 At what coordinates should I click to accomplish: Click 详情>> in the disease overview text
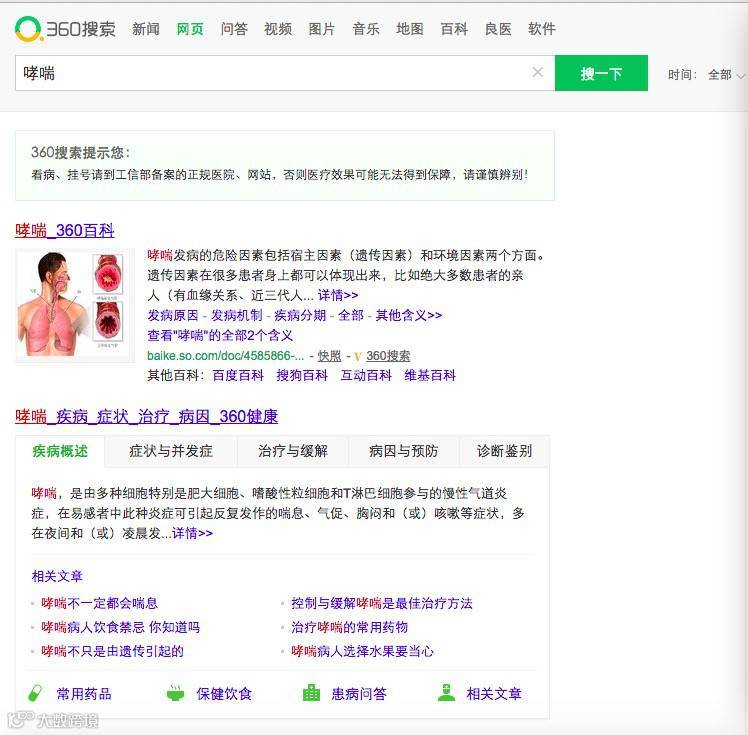pos(192,533)
